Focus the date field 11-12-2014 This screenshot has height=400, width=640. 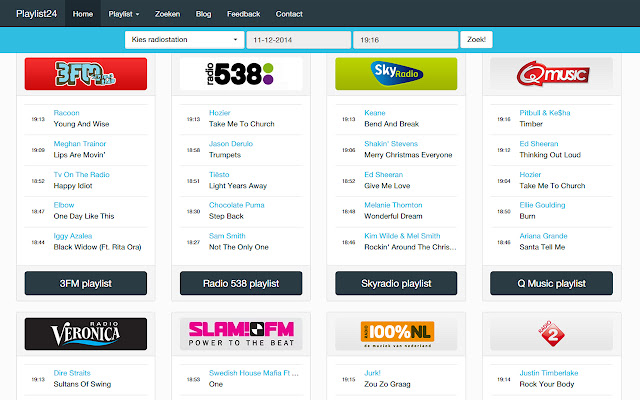299,40
